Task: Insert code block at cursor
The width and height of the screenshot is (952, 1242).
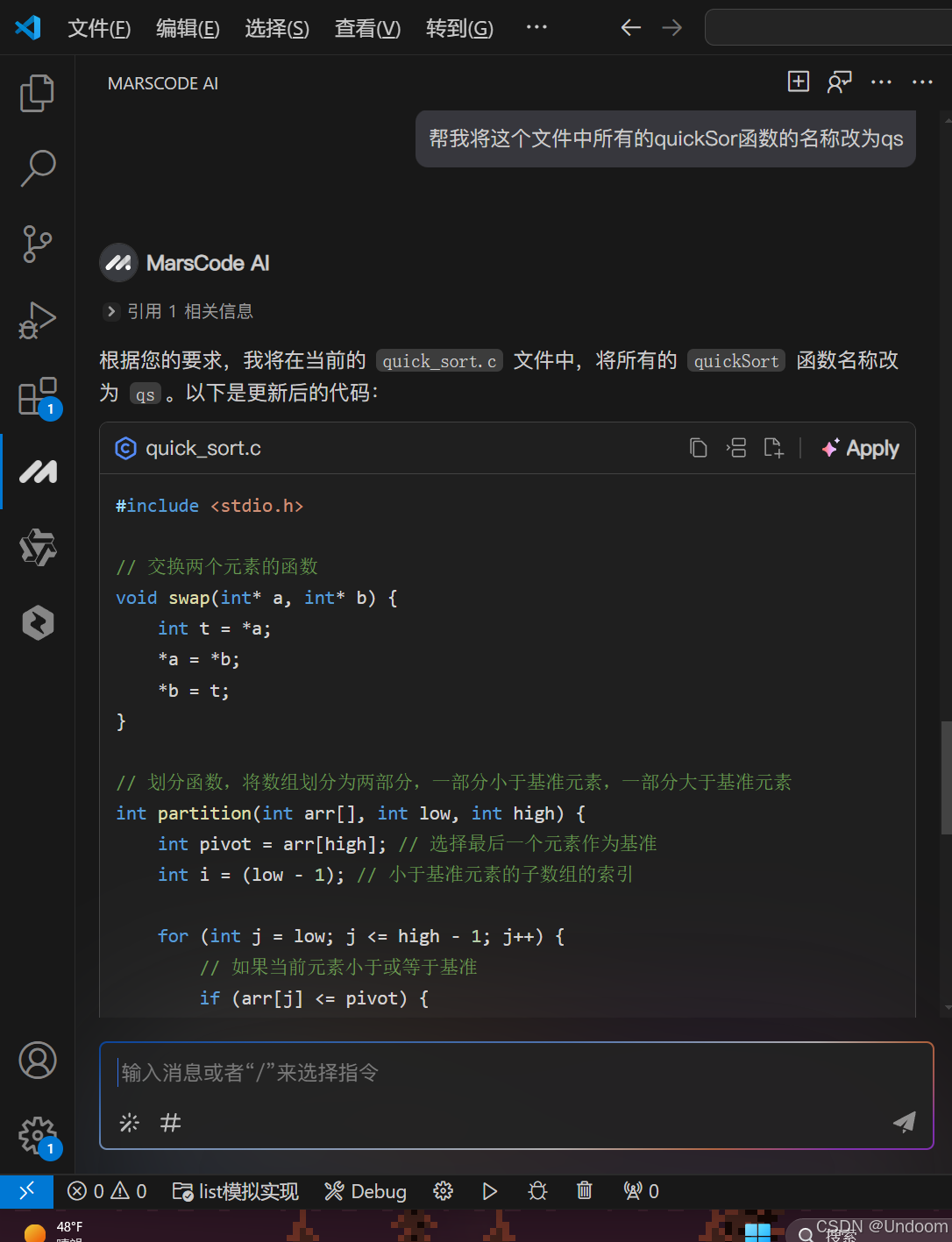Action: [735, 448]
